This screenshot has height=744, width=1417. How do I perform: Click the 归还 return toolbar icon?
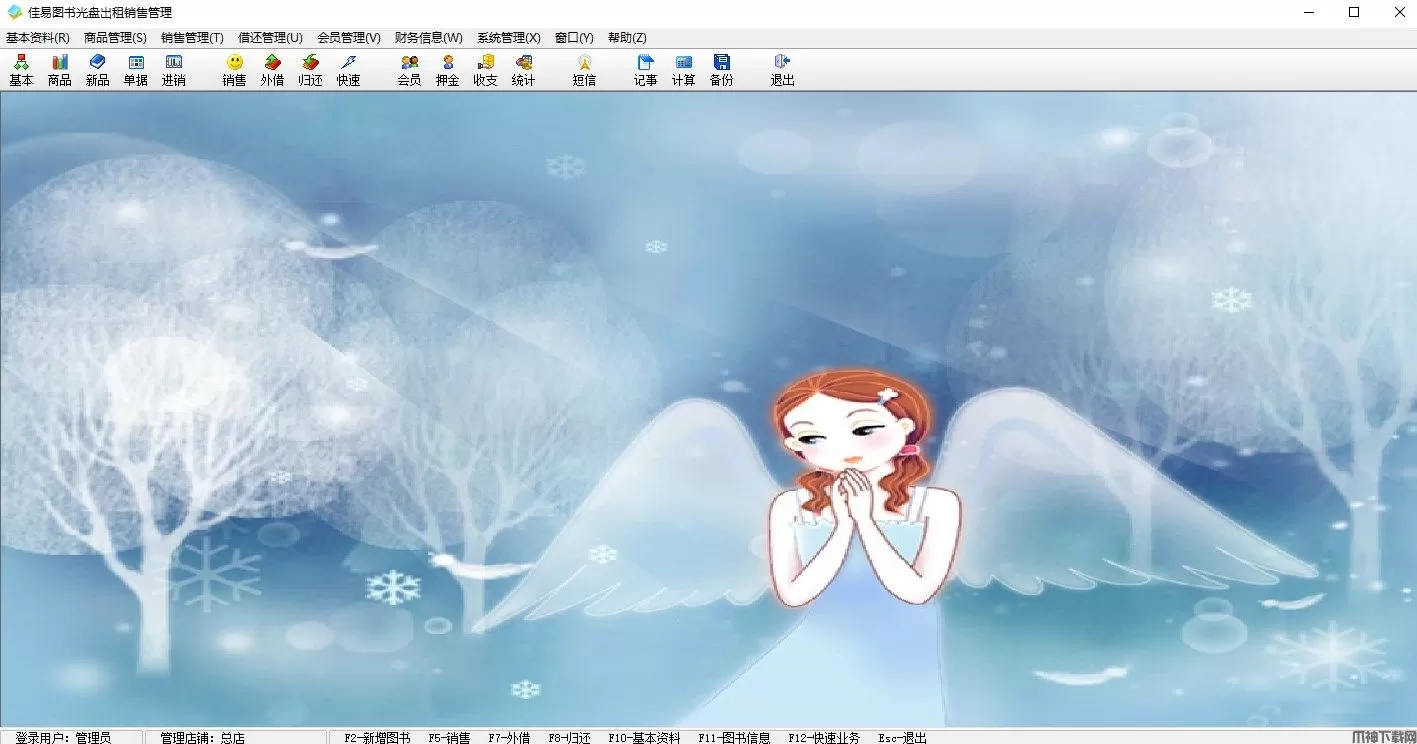click(310, 70)
